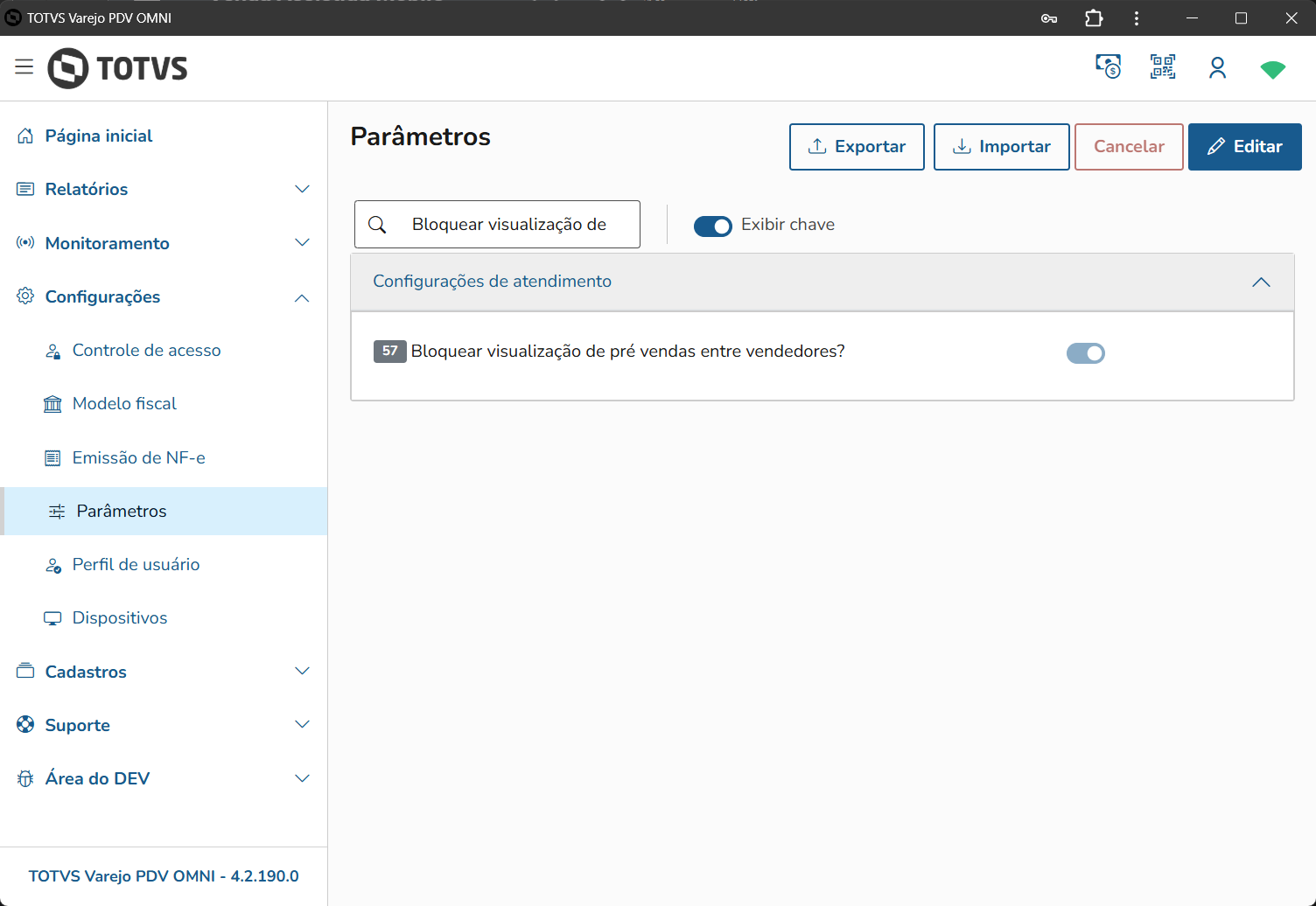
Task: Click the password key icon in title bar
Action: [x=1049, y=18]
